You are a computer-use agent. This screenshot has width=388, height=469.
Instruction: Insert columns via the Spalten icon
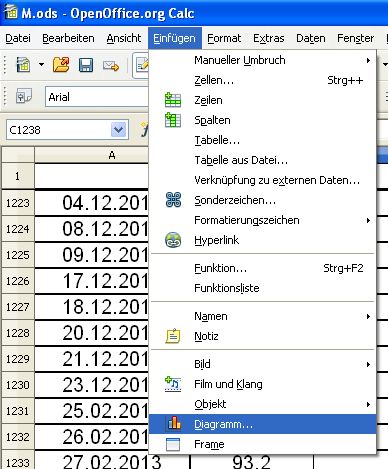[173, 120]
